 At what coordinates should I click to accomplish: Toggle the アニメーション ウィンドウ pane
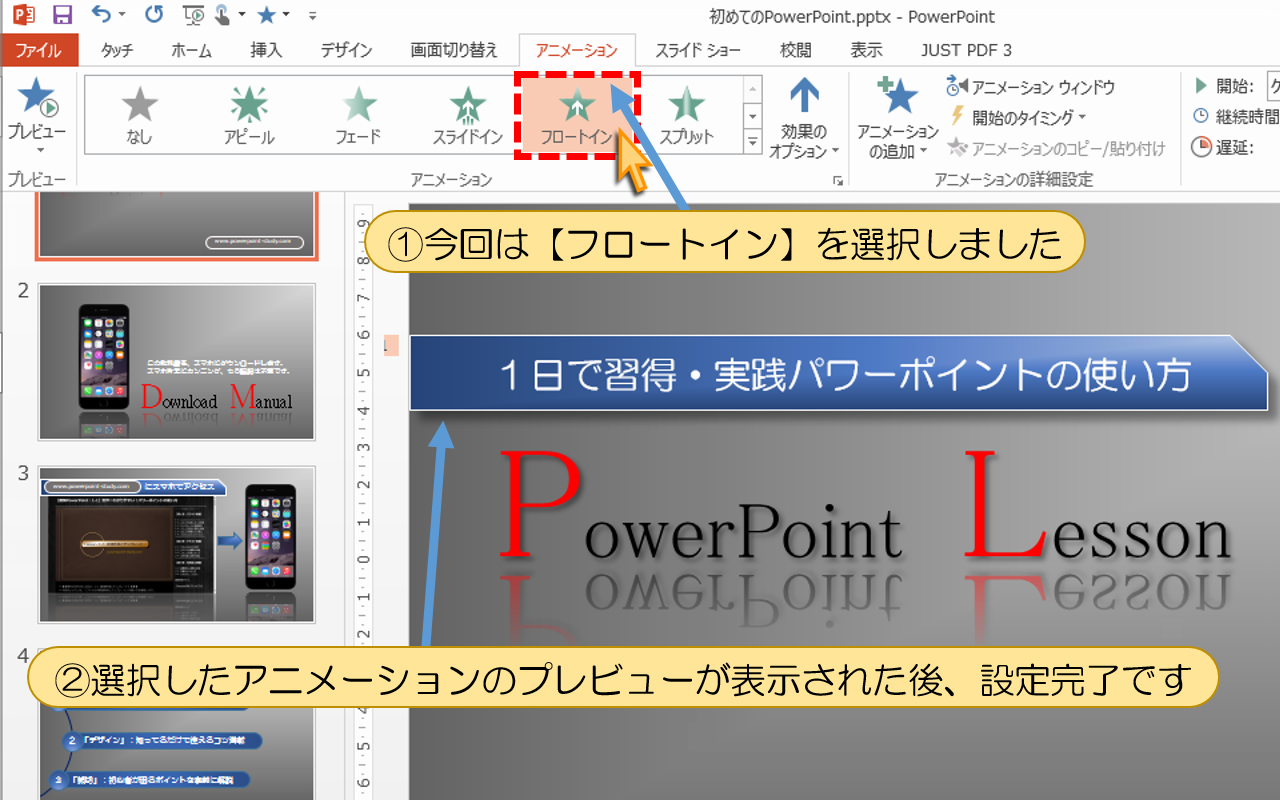[x=1030, y=88]
